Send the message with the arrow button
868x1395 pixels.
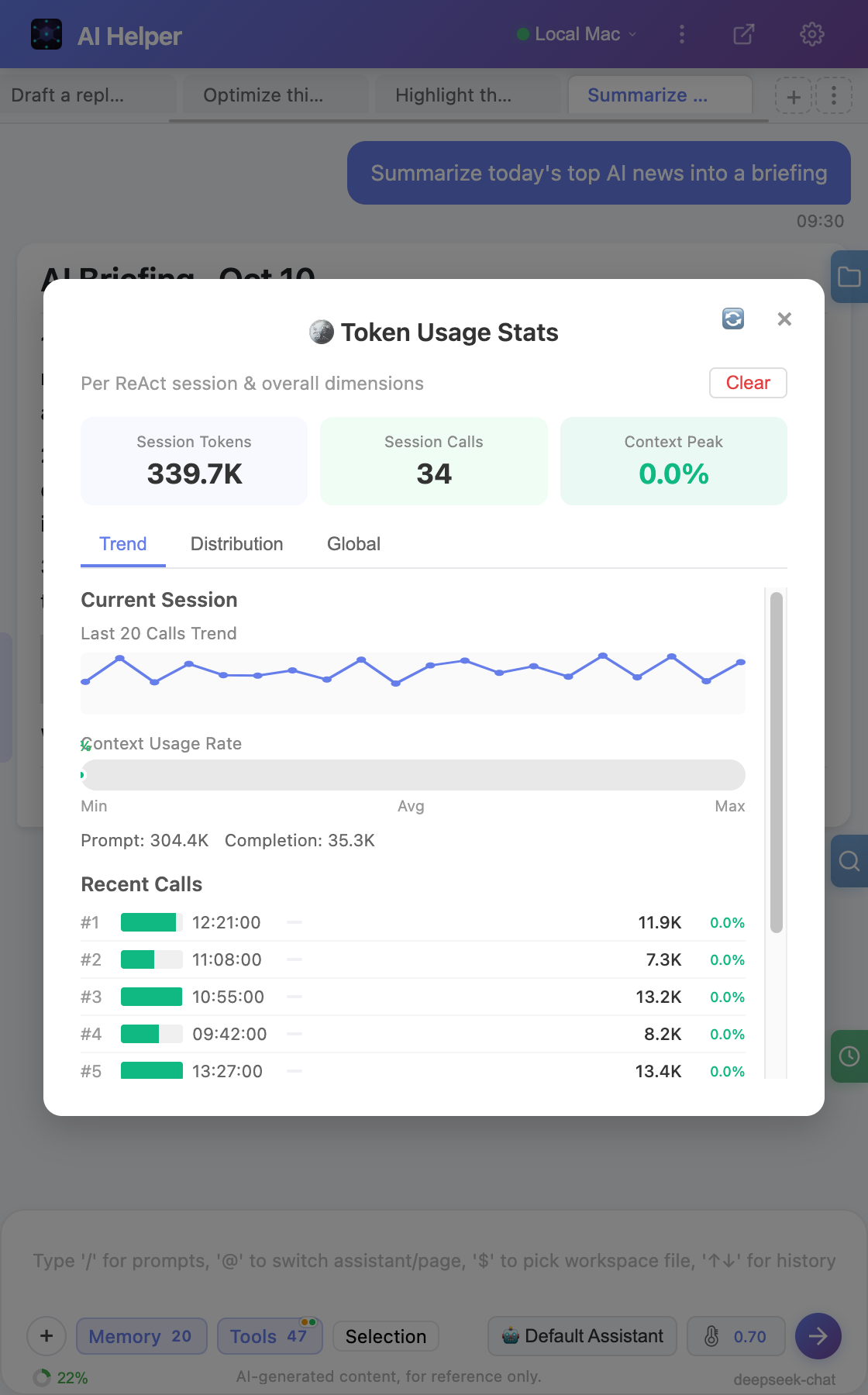[x=818, y=1336]
